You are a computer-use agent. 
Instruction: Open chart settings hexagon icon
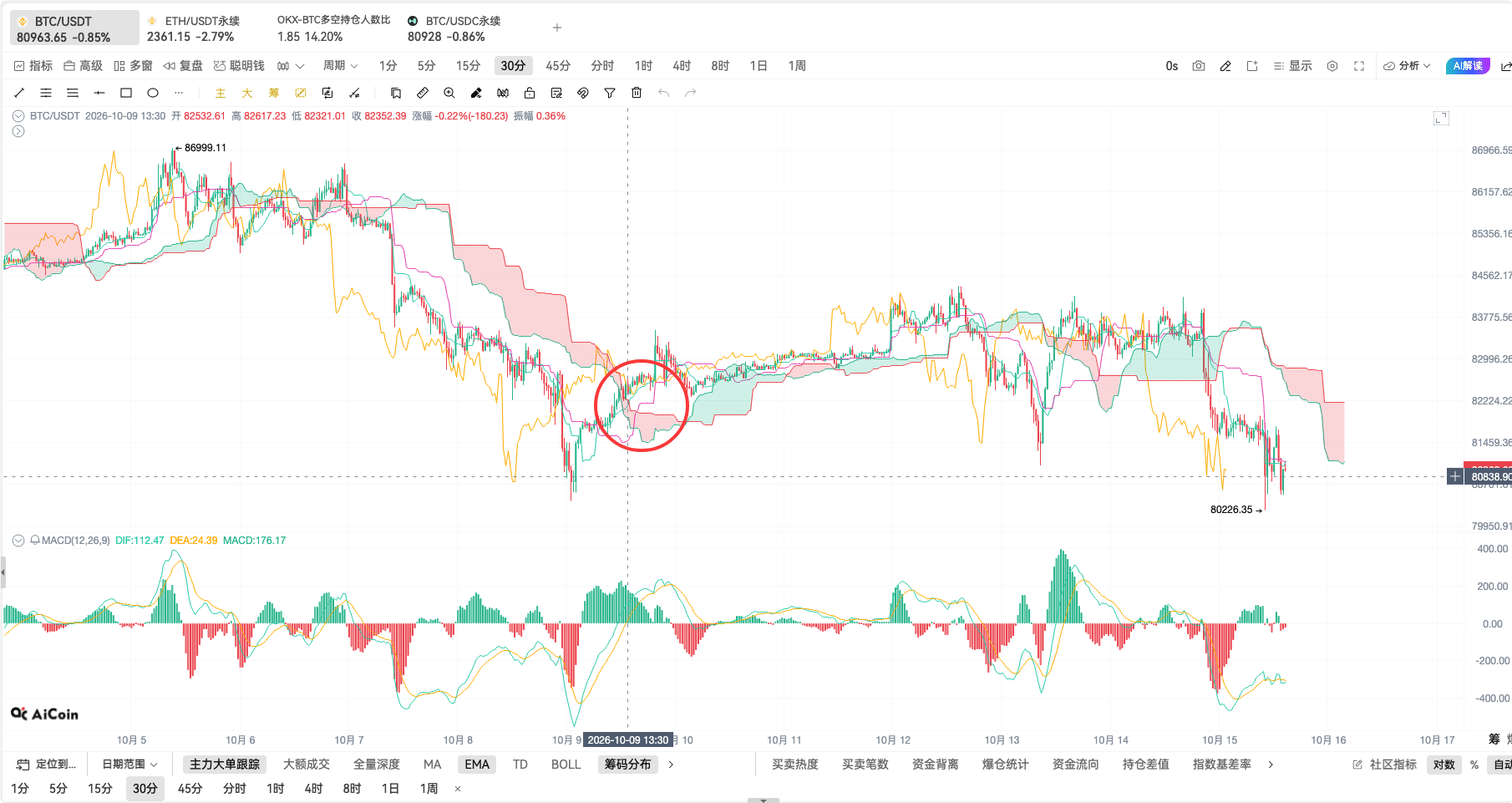[x=1332, y=66]
